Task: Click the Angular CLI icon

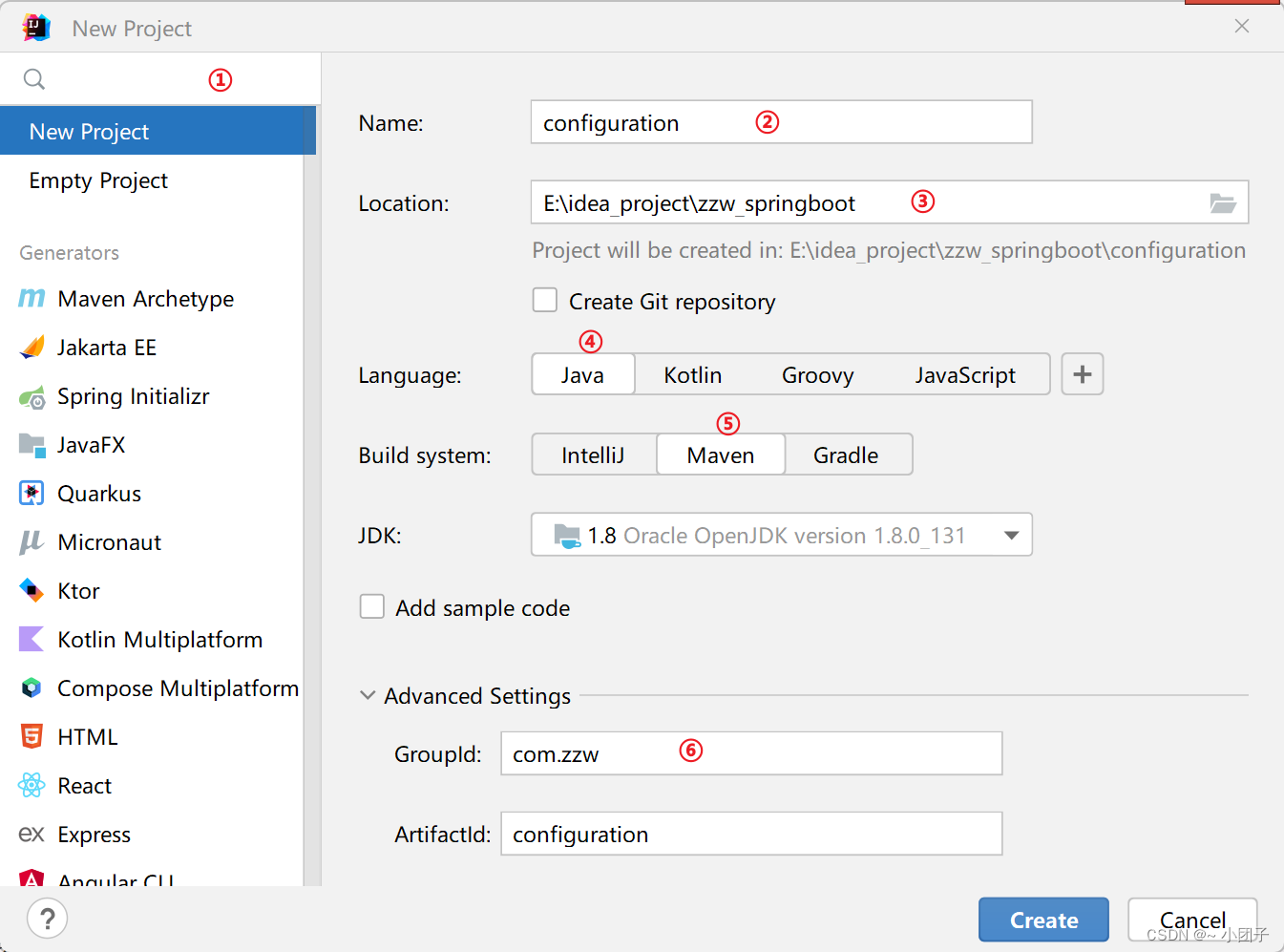Action: pyautogui.click(x=32, y=878)
